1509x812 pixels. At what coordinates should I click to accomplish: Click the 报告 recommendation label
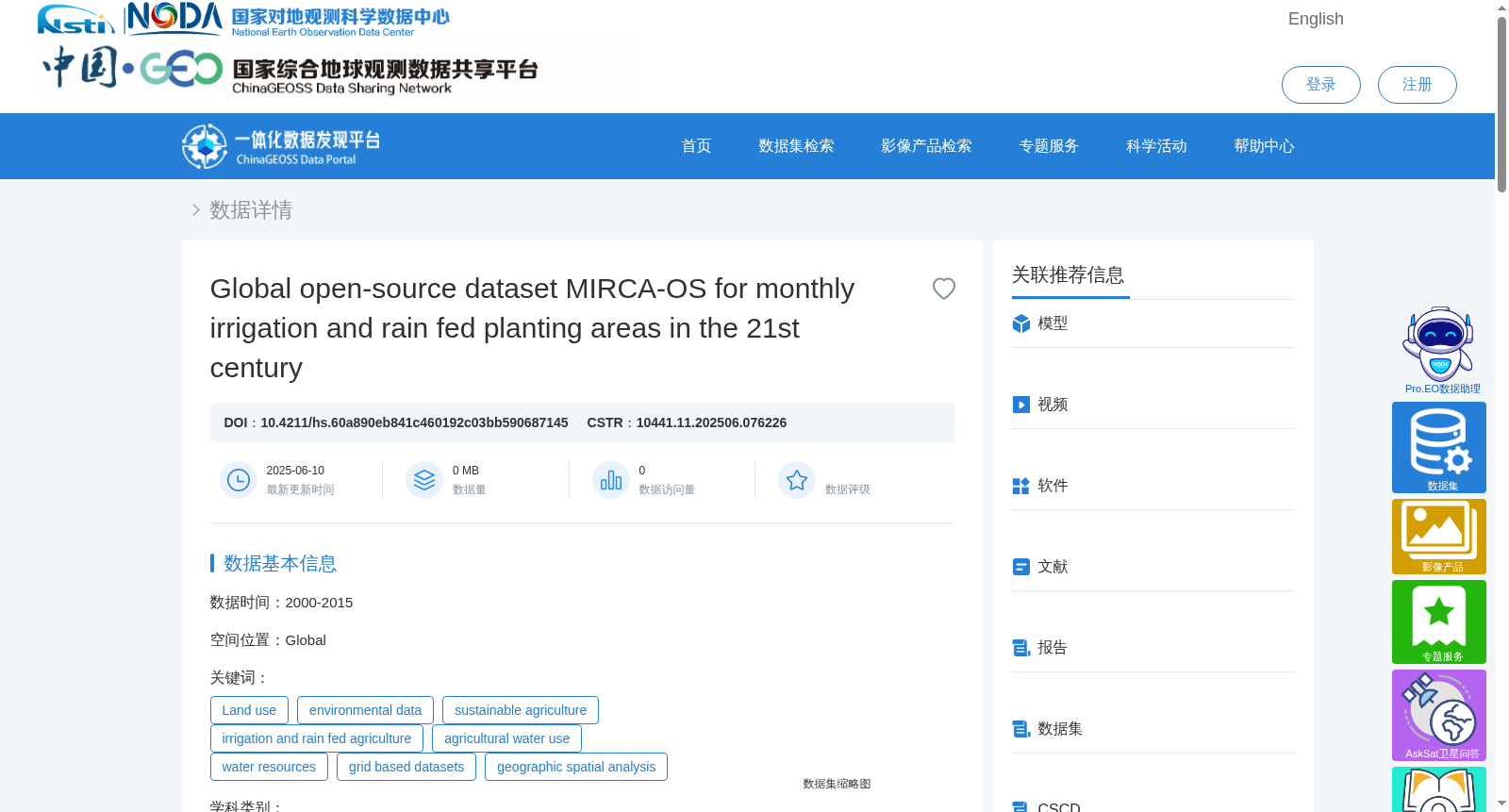[x=1053, y=648]
